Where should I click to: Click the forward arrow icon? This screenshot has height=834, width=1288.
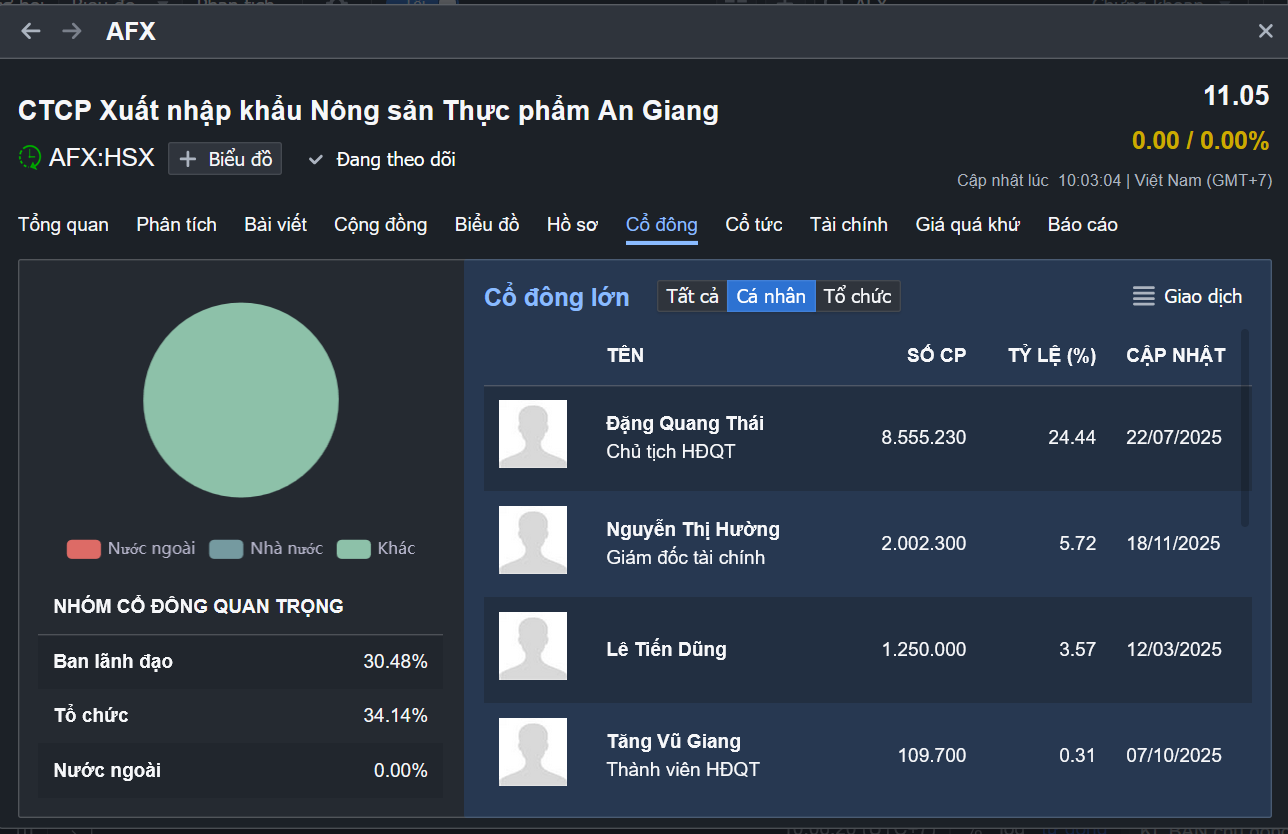click(x=72, y=31)
